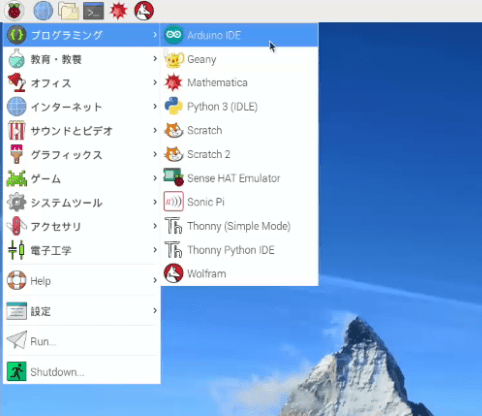This screenshot has height=416, width=482.
Task: Click the Scratch cat icon
Action: (x=173, y=130)
